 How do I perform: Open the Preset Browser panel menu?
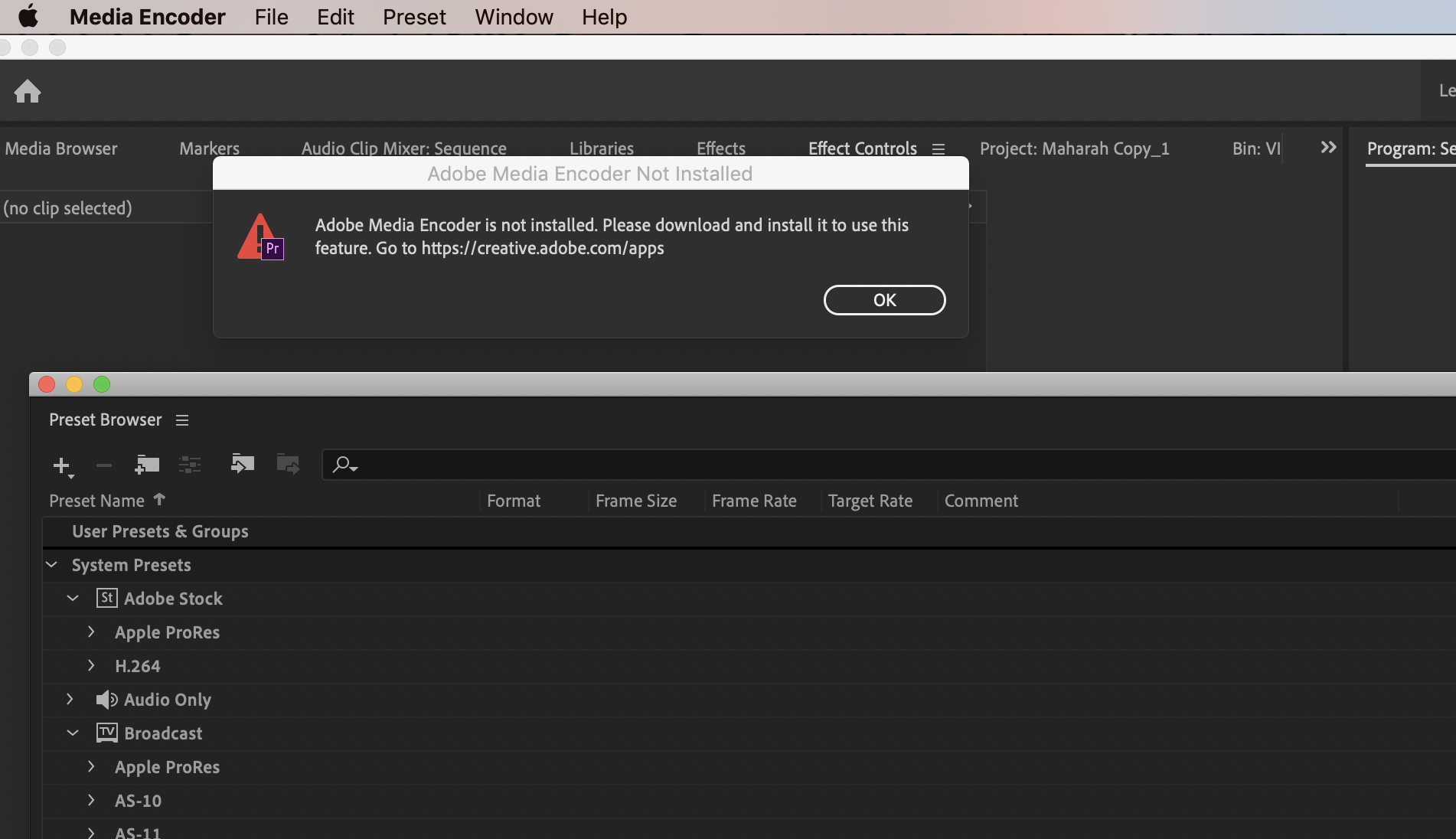(181, 420)
